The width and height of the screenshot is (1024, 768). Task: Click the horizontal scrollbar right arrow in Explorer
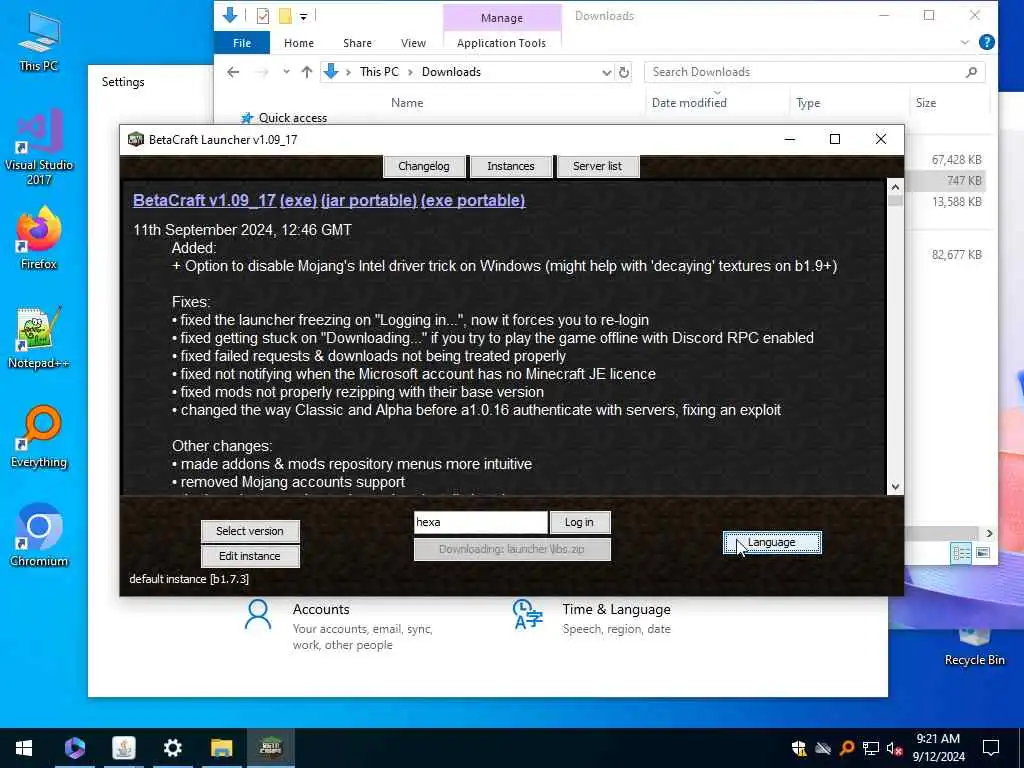(989, 534)
